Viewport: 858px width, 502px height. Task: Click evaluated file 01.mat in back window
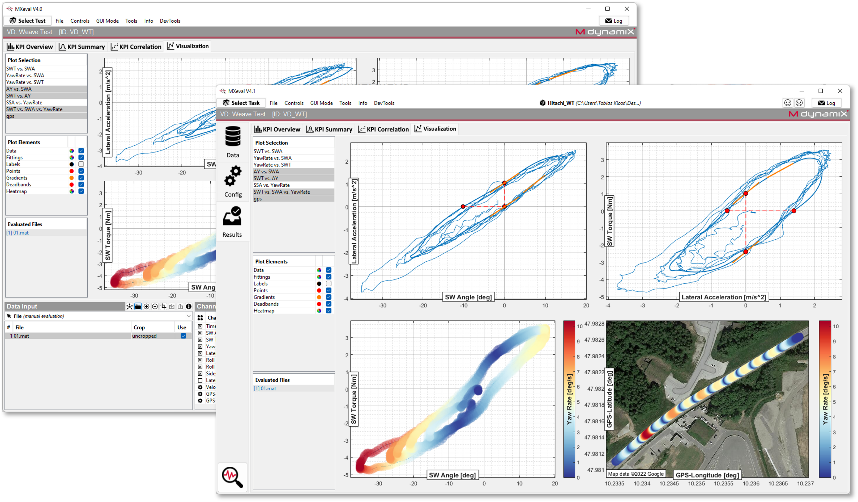(x=46, y=233)
